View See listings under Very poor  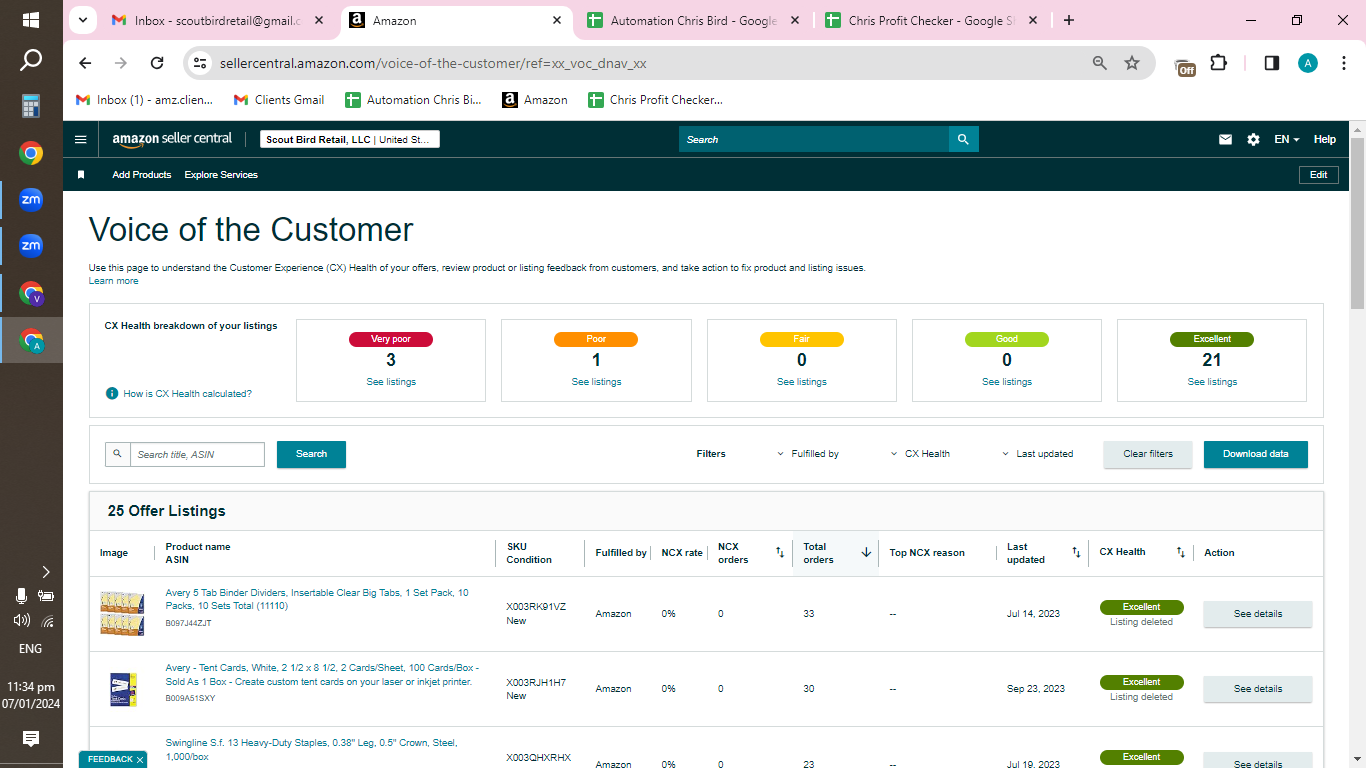coord(391,382)
